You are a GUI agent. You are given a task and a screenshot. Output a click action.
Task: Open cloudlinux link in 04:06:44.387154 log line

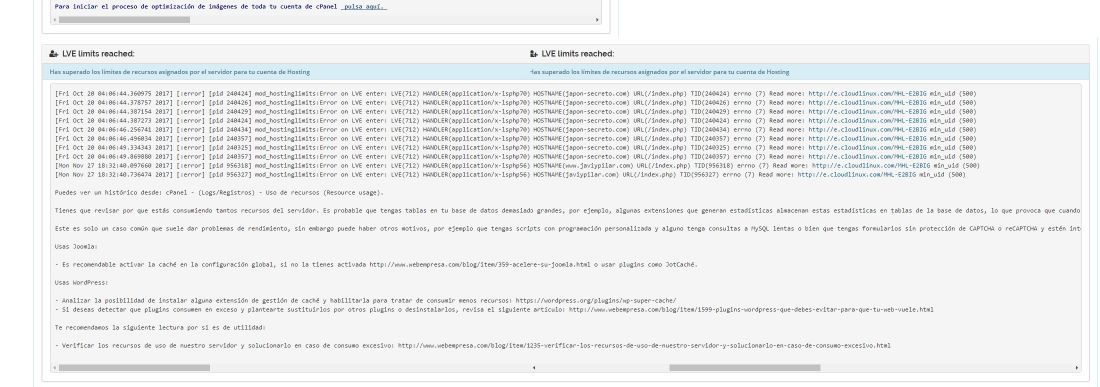coord(867,111)
